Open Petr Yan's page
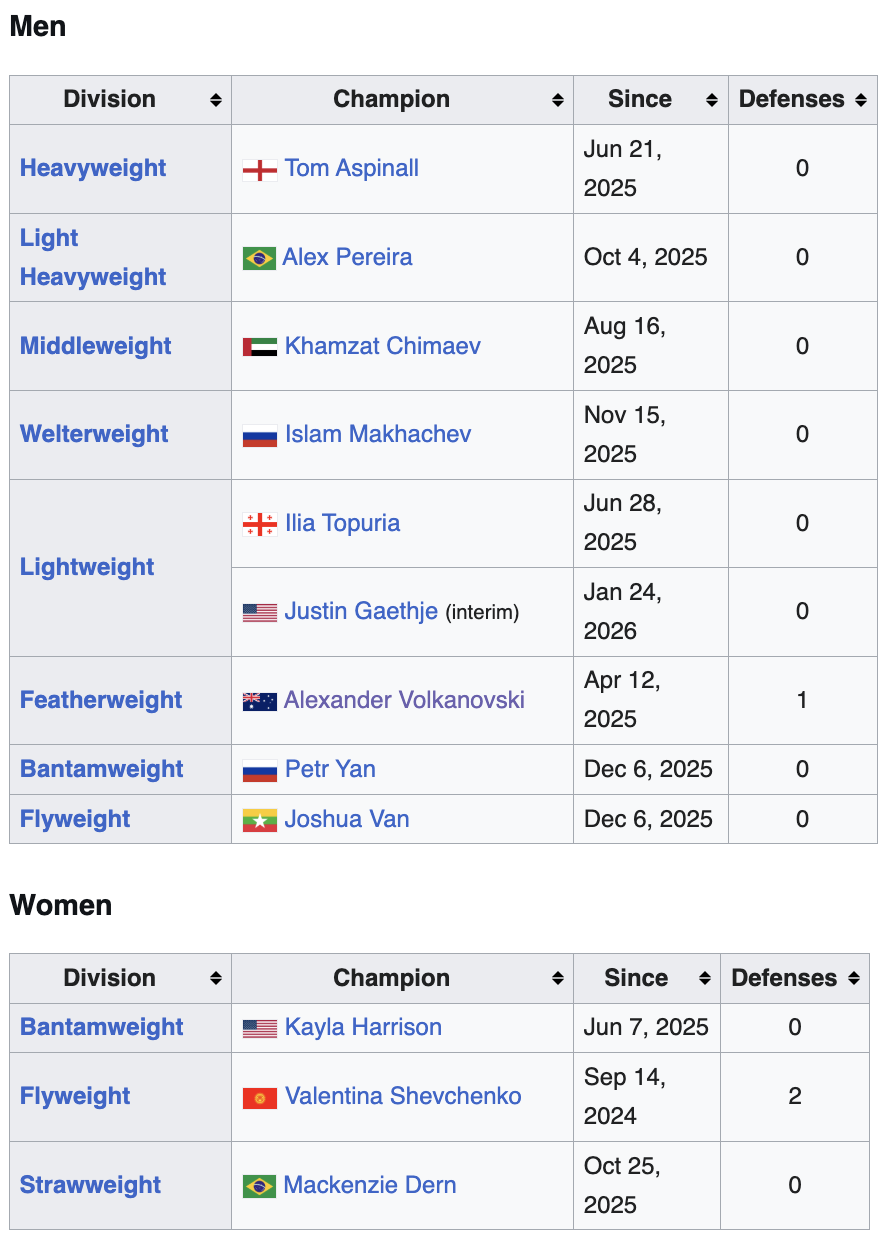The image size is (878, 1248). [330, 770]
